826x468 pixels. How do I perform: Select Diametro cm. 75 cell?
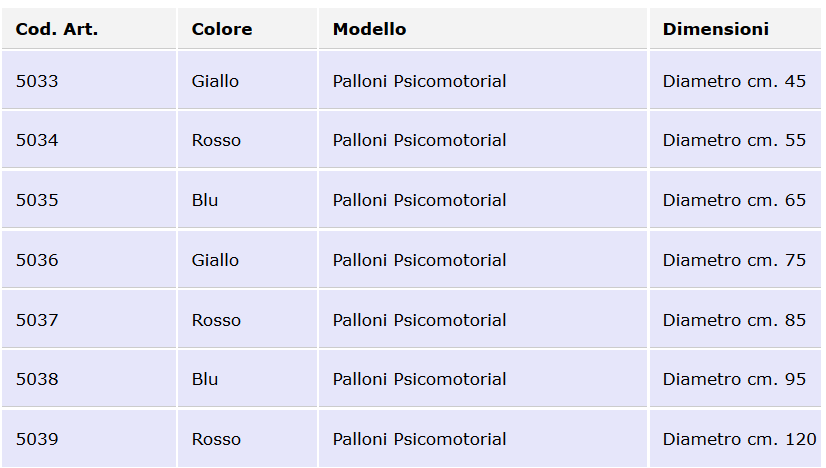click(x=734, y=260)
